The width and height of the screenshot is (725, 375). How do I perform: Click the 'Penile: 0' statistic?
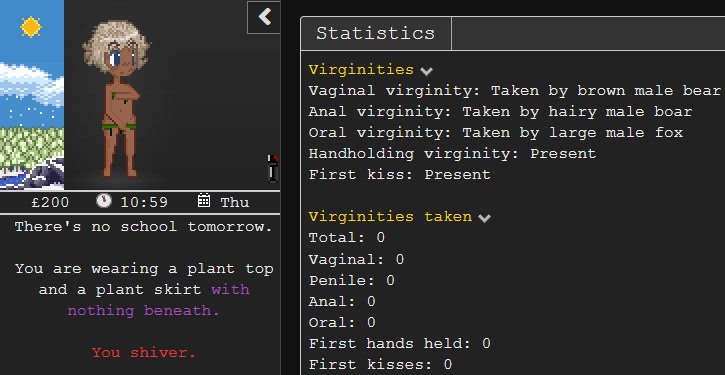(351, 281)
